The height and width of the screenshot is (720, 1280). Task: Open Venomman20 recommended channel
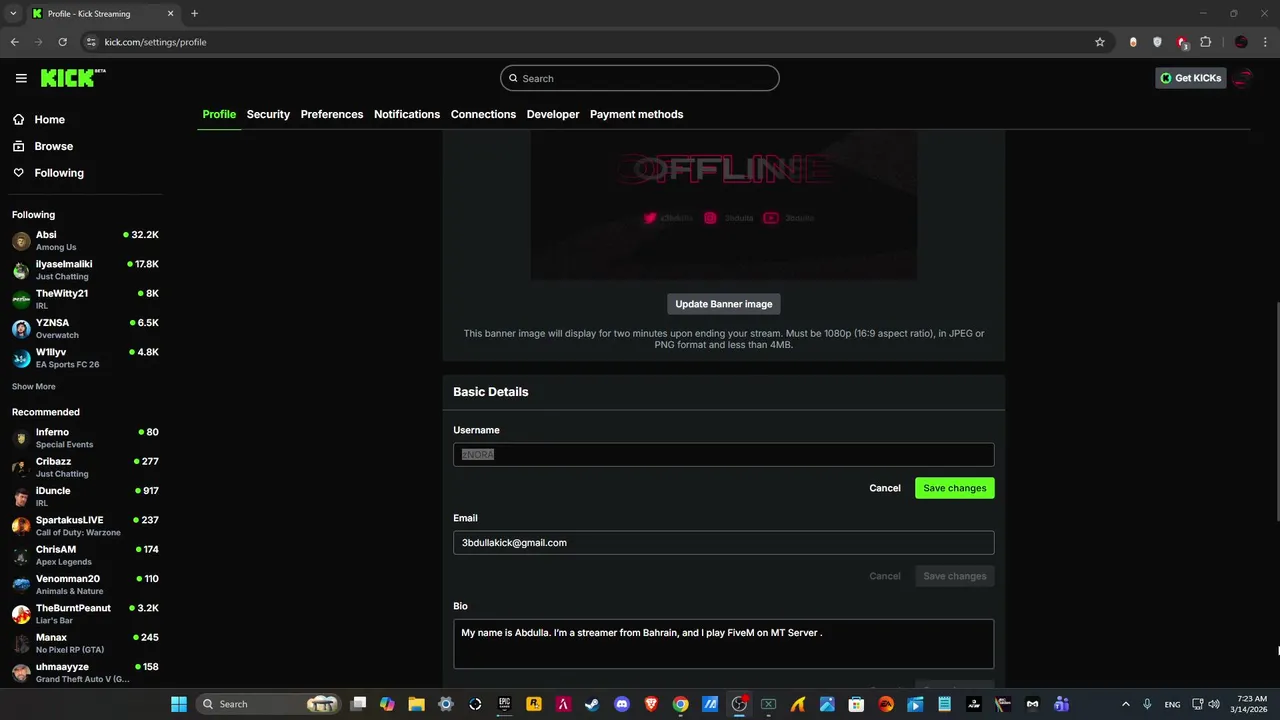tap(85, 584)
